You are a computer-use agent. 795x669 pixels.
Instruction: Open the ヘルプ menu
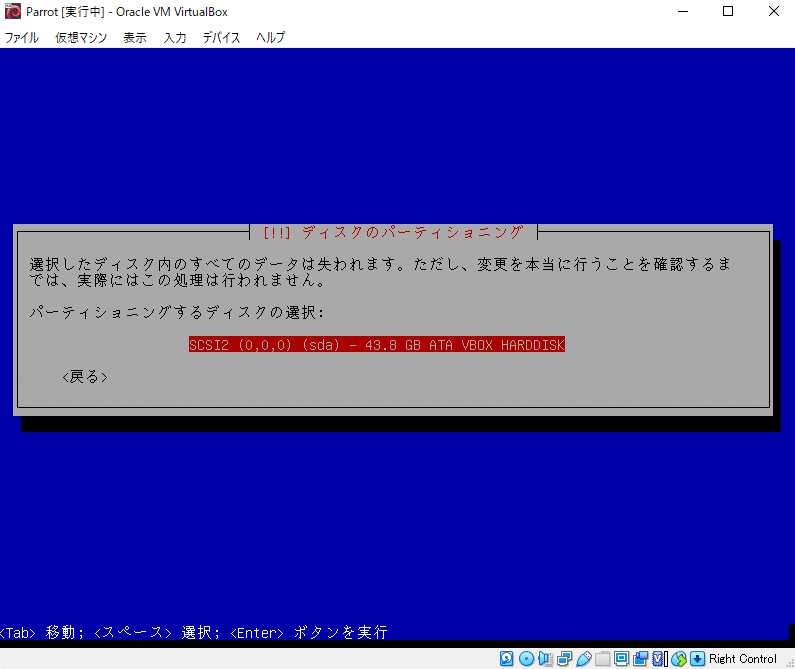pyautogui.click(x=271, y=38)
